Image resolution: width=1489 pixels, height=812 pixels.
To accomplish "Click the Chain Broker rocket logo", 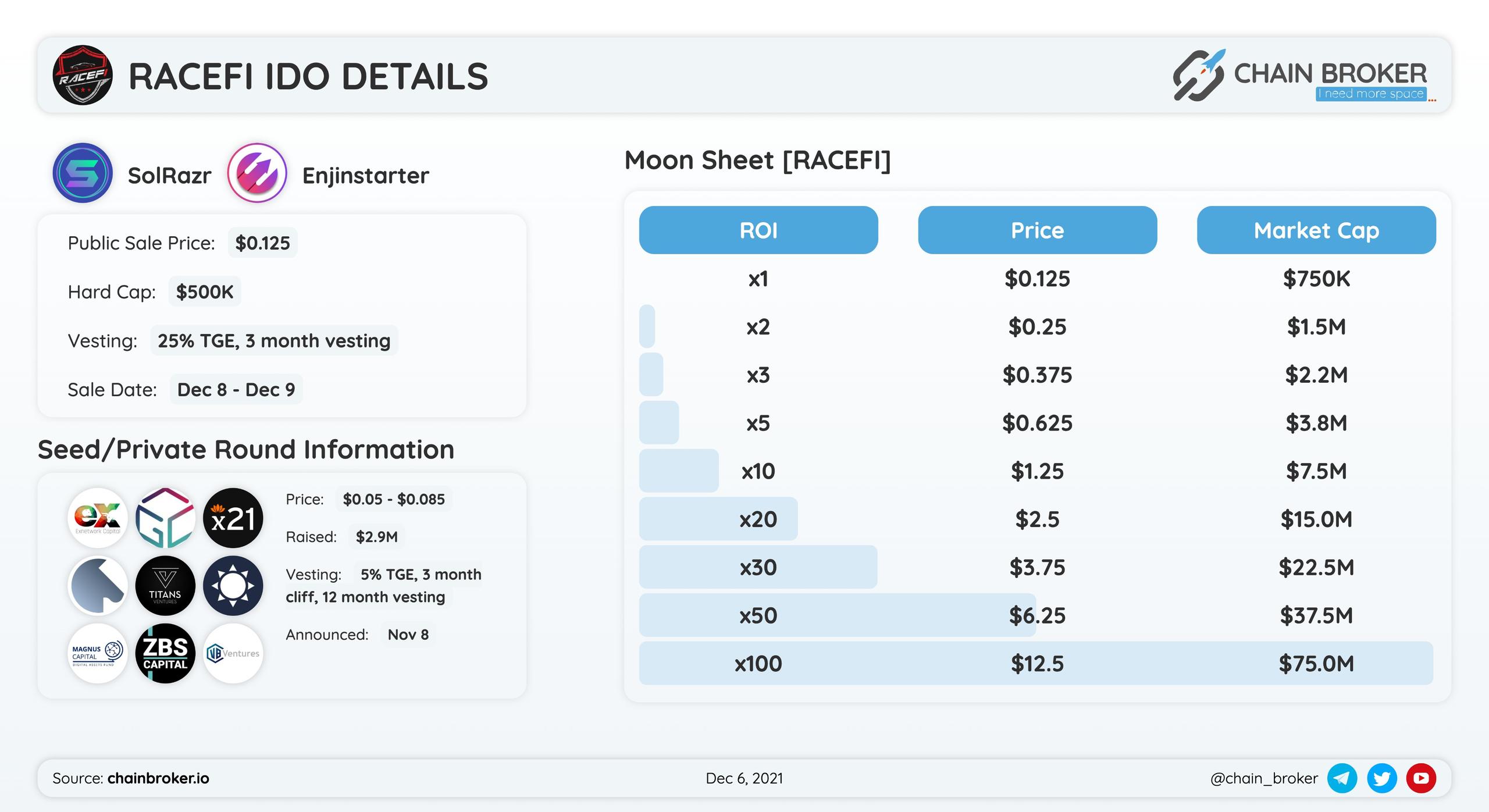I will (x=1199, y=75).
